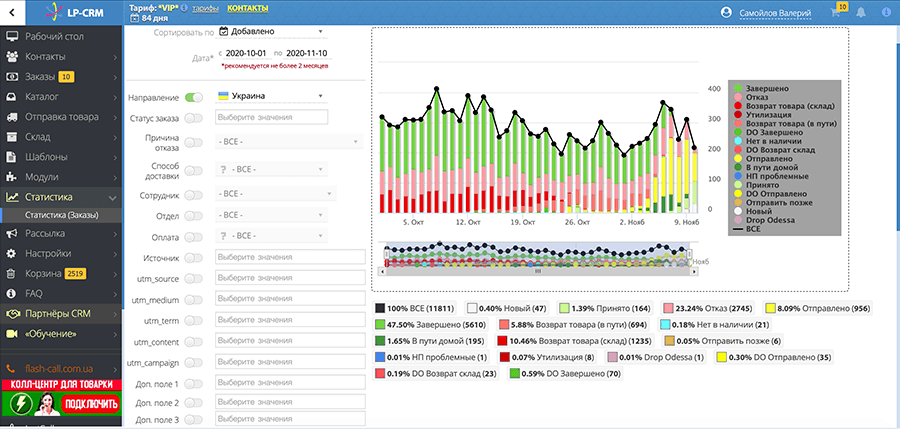The height and width of the screenshot is (429, 900).
Task: Click the Источник values input field
Action: [x=290, y=257]
